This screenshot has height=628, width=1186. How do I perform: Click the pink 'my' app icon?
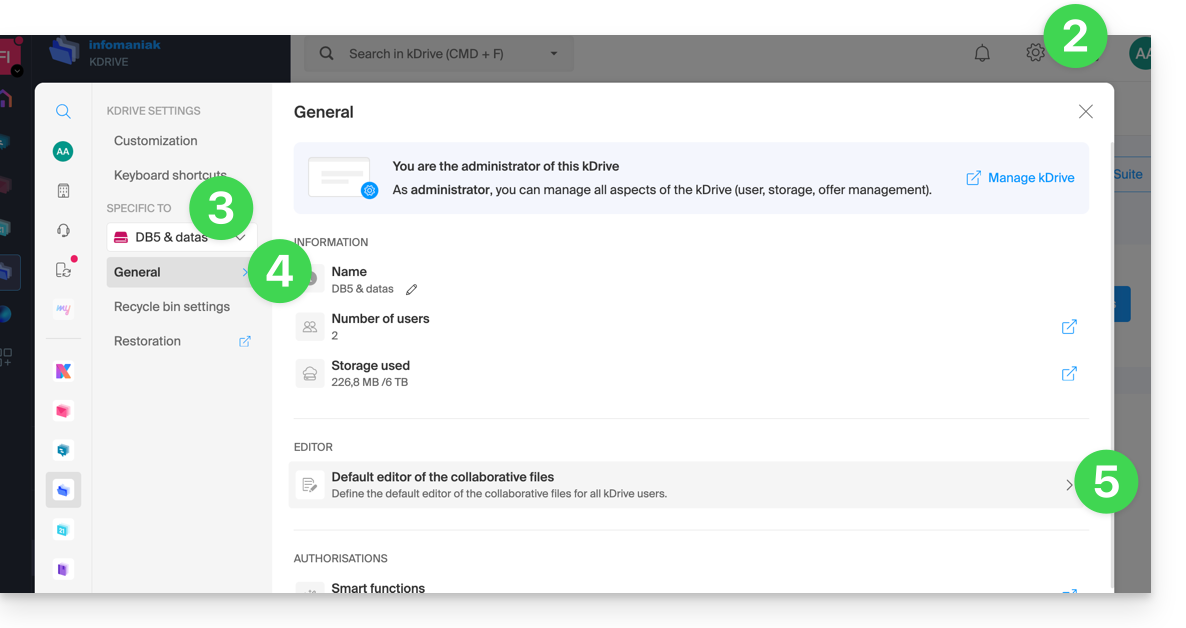(x=64, y=309)
